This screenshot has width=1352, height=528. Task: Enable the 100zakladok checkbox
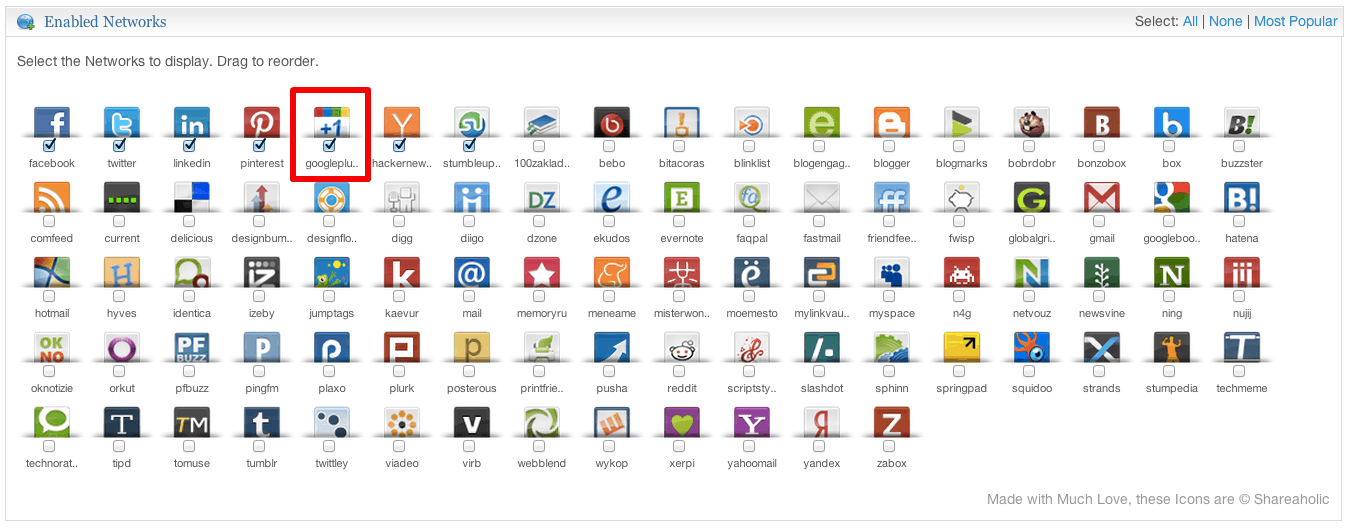(539, 146)
